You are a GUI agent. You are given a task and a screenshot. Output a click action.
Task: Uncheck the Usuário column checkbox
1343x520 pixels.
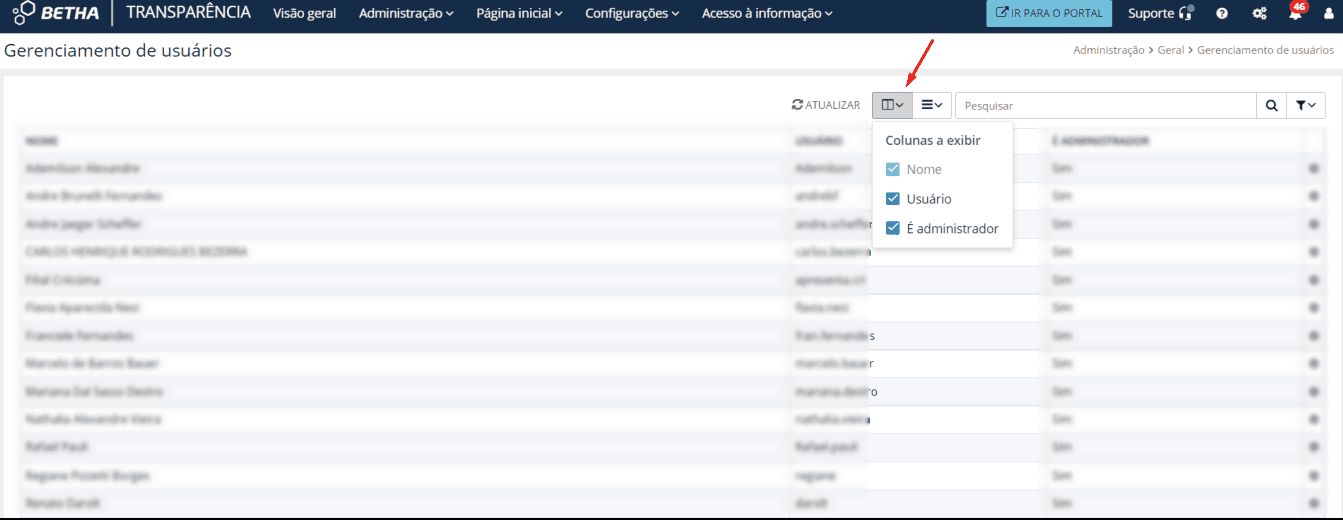pos(893,199)
